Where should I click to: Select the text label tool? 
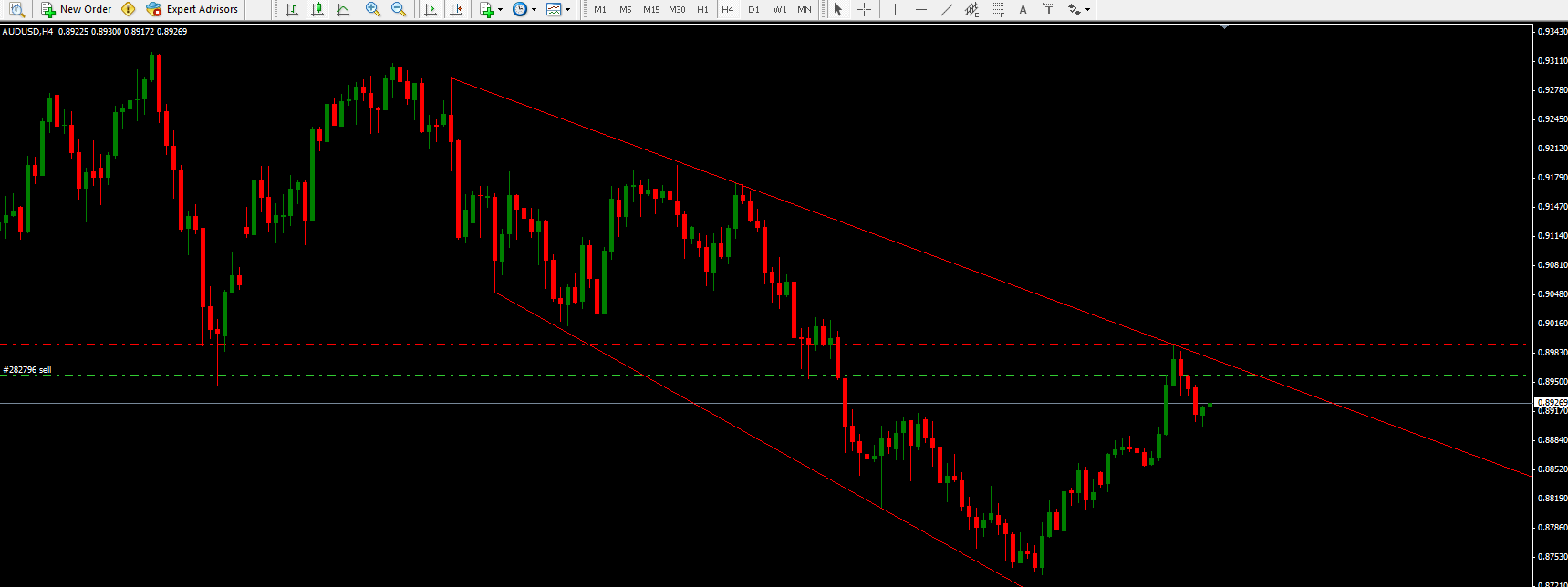(x=1048, y=9)
